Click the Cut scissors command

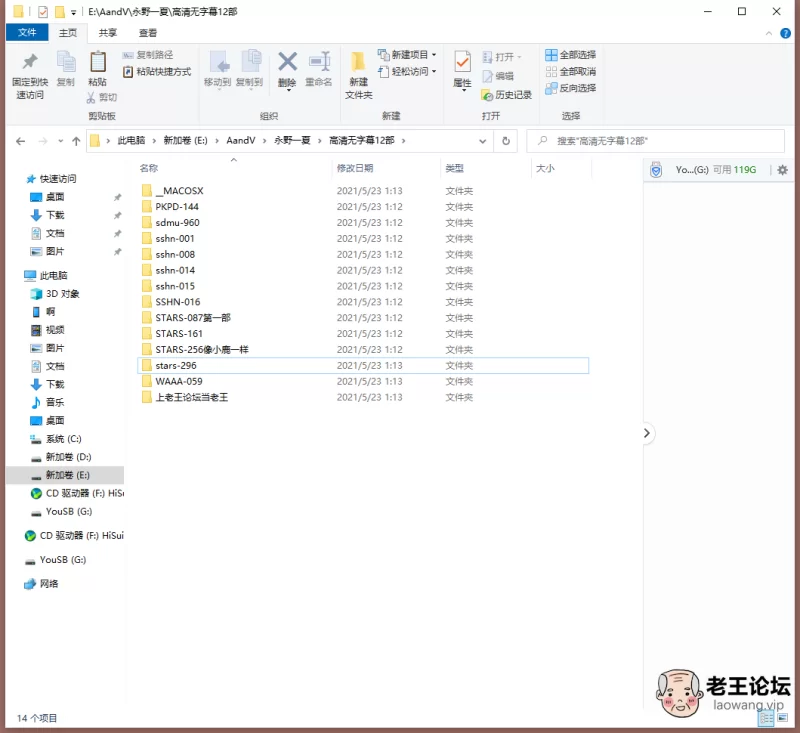102,97
